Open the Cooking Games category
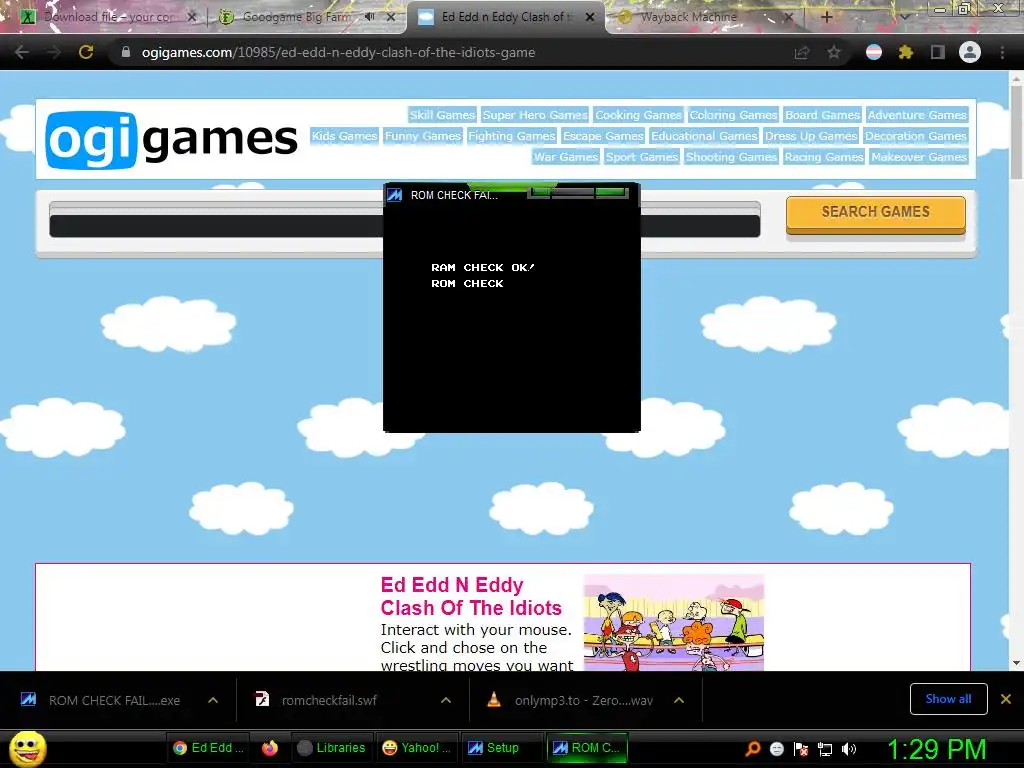The height and width of the screenshot is (768, 1024). (x=638, y=115)
